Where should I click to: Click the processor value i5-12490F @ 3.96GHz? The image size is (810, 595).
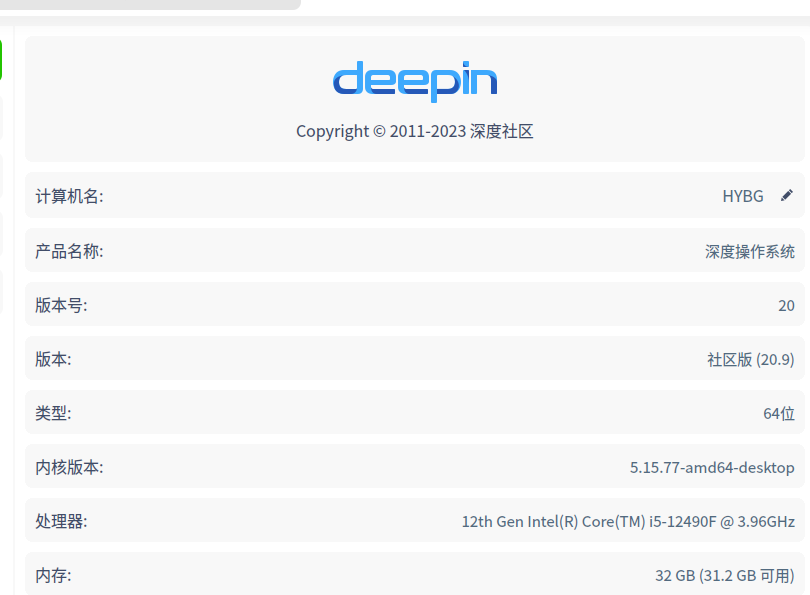(x=722, y=522)
